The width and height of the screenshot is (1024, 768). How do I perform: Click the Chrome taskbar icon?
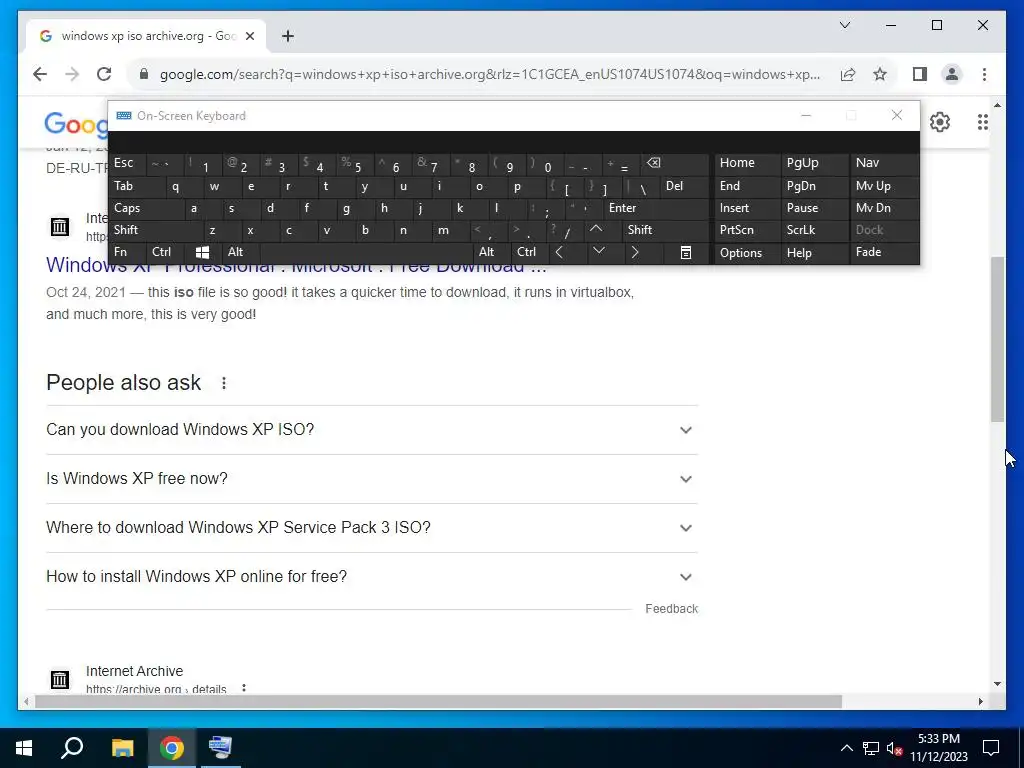[172, 748]
